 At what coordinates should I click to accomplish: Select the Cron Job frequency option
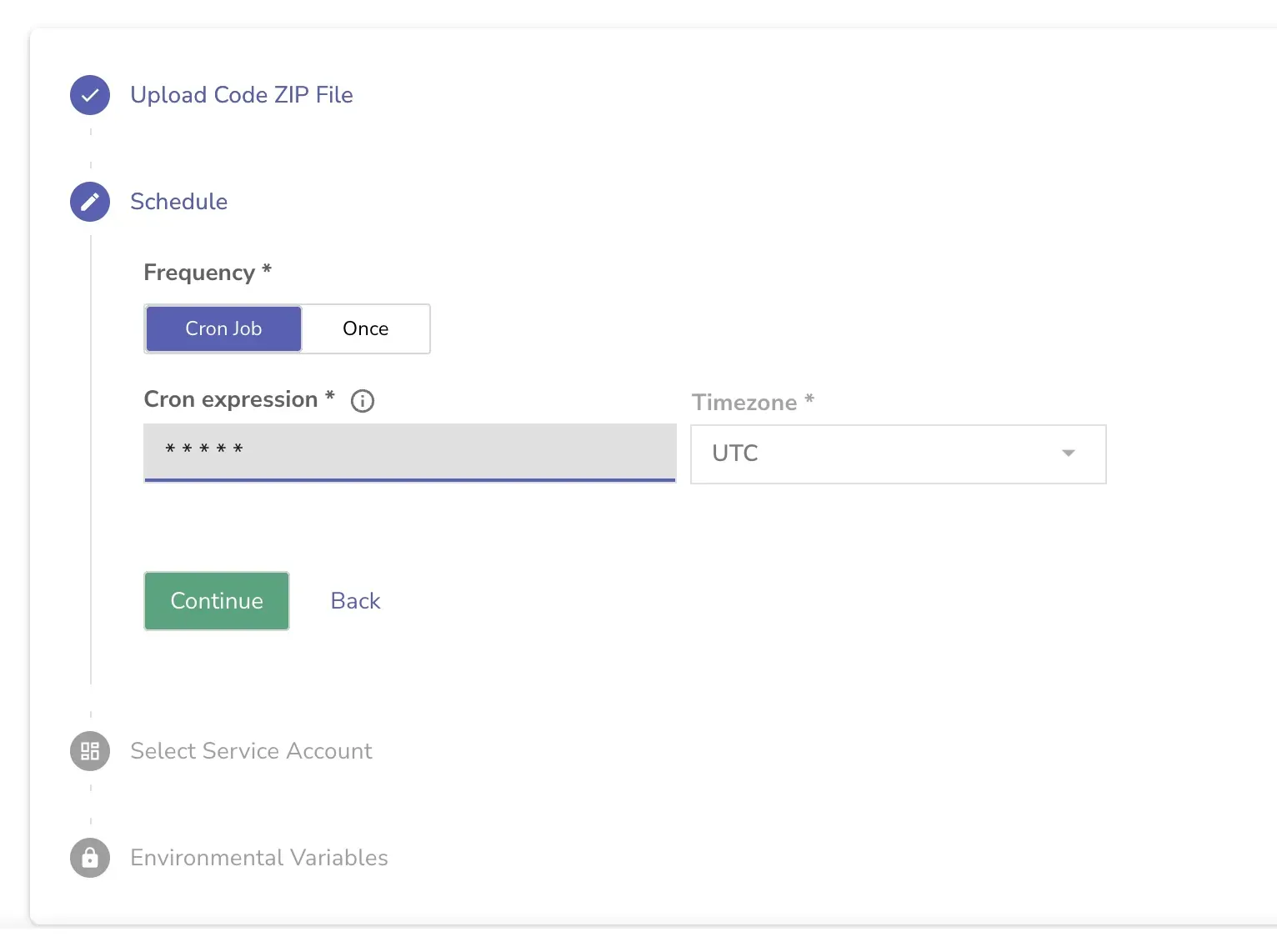(223, 328)
